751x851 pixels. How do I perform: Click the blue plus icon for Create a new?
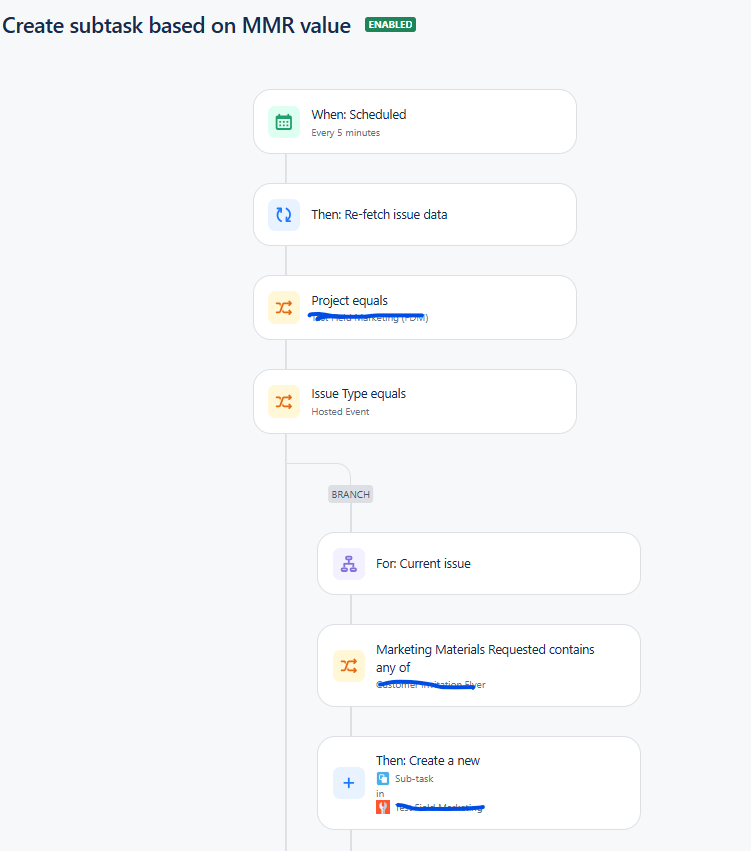[349, 783]
